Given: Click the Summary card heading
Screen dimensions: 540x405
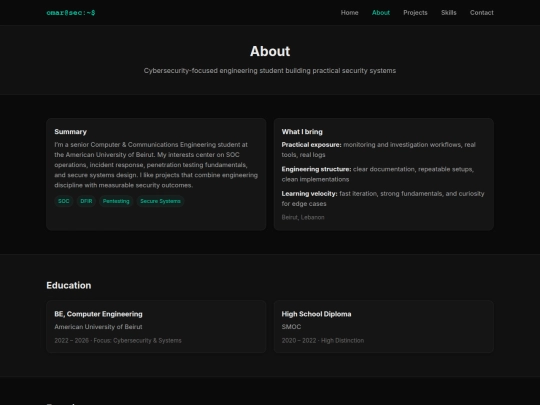Looking at the screenshot, I should 71,132.
